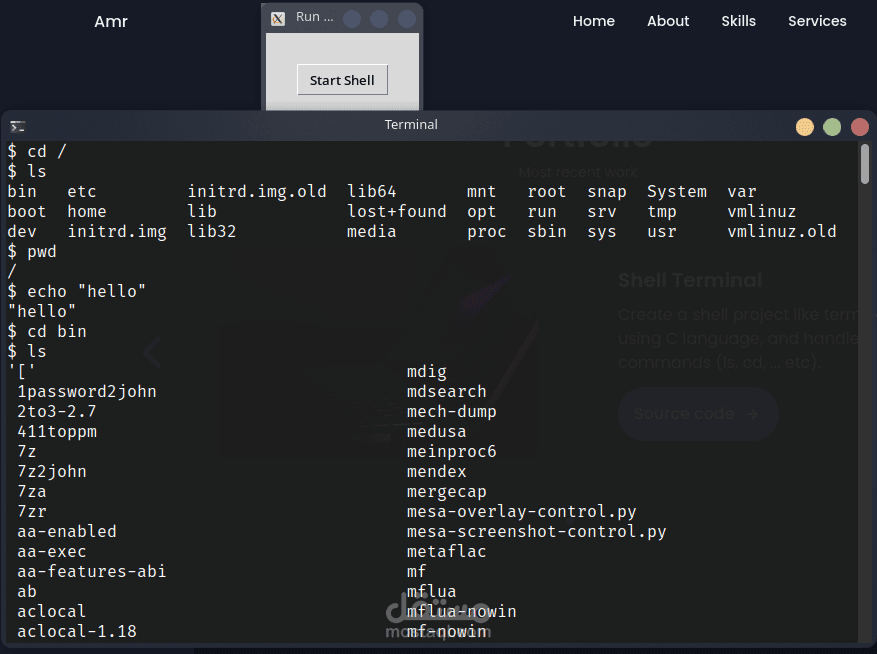877x654 pixels.
Task: Maximize the Terminal with the green button
Action: [x=832, y=127]
